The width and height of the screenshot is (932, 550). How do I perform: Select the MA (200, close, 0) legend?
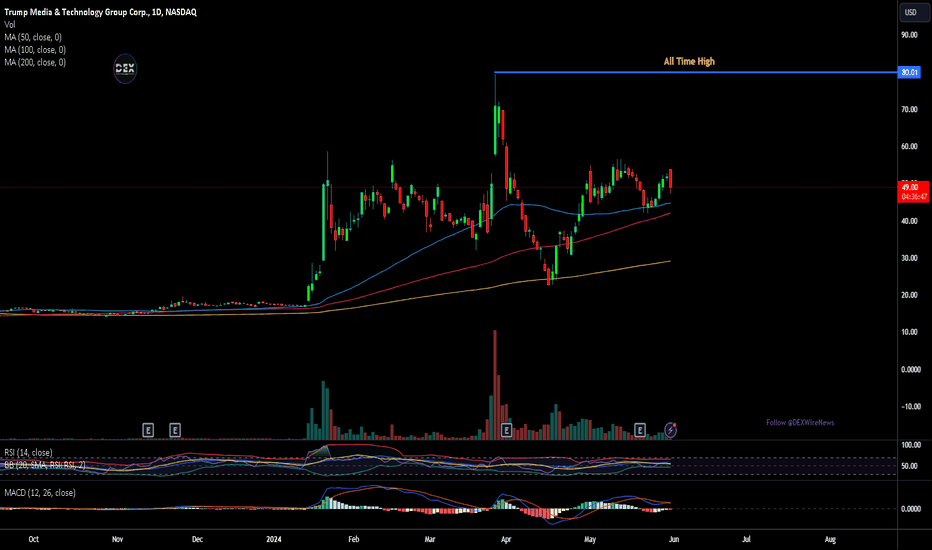(35, 62)
